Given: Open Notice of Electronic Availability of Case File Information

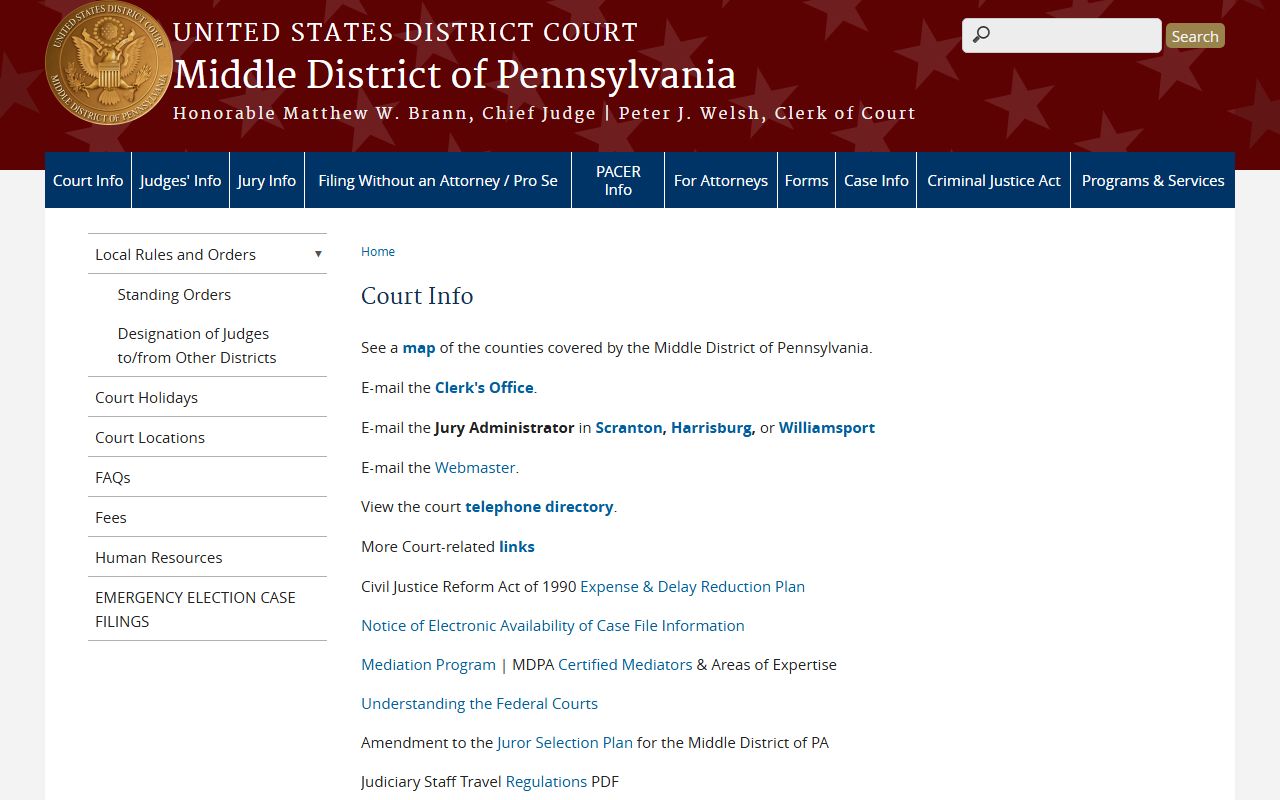Looking at the screenshot, I should [553, 625].
